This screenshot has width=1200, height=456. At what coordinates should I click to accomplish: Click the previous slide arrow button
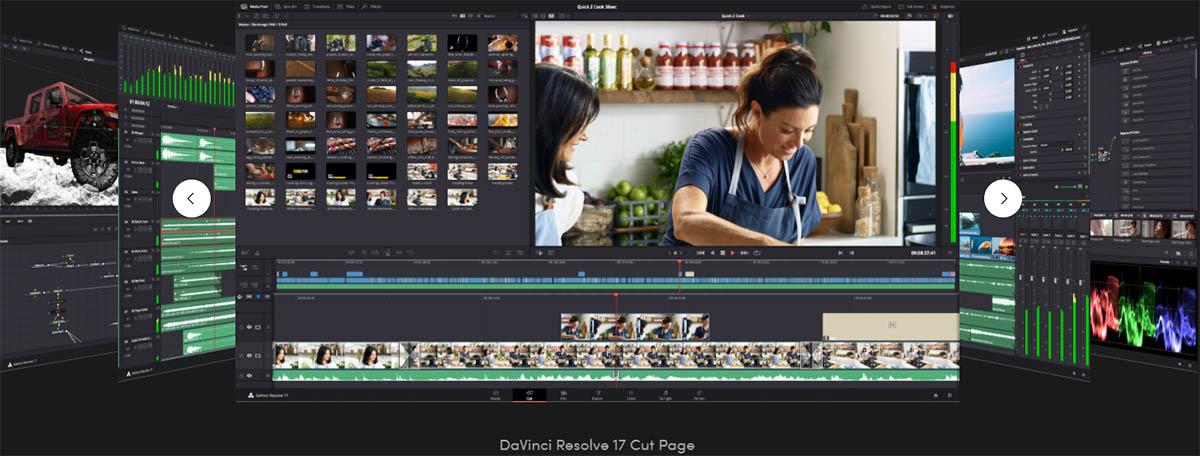click(191, 198)
